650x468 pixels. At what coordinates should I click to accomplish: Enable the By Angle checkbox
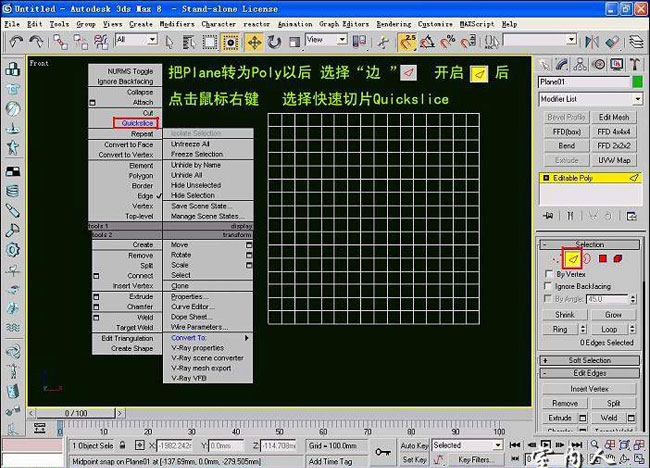pyautogui.click(x=548, y=298)
